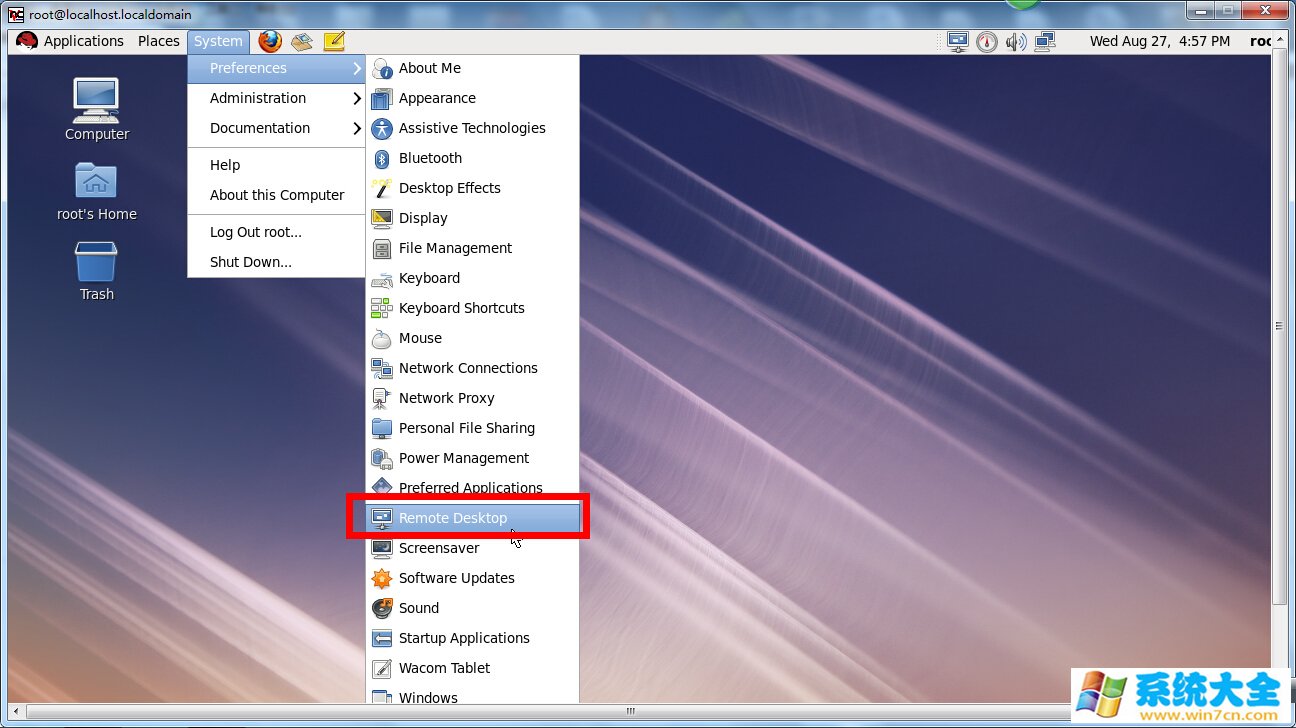Open the Firefox browser launcher icon

[270, 41]
